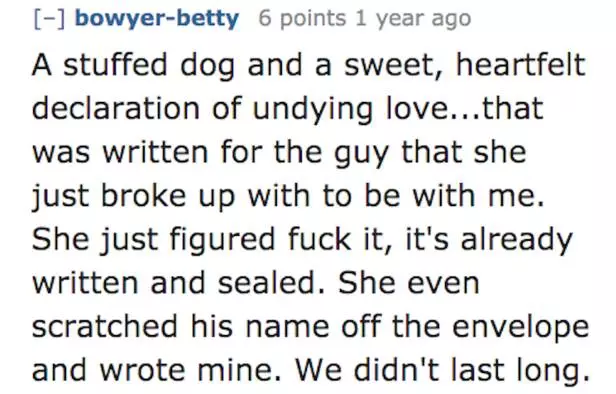
Task: Click the word 'heartfelt' in the comment
Action: point(521,64)
